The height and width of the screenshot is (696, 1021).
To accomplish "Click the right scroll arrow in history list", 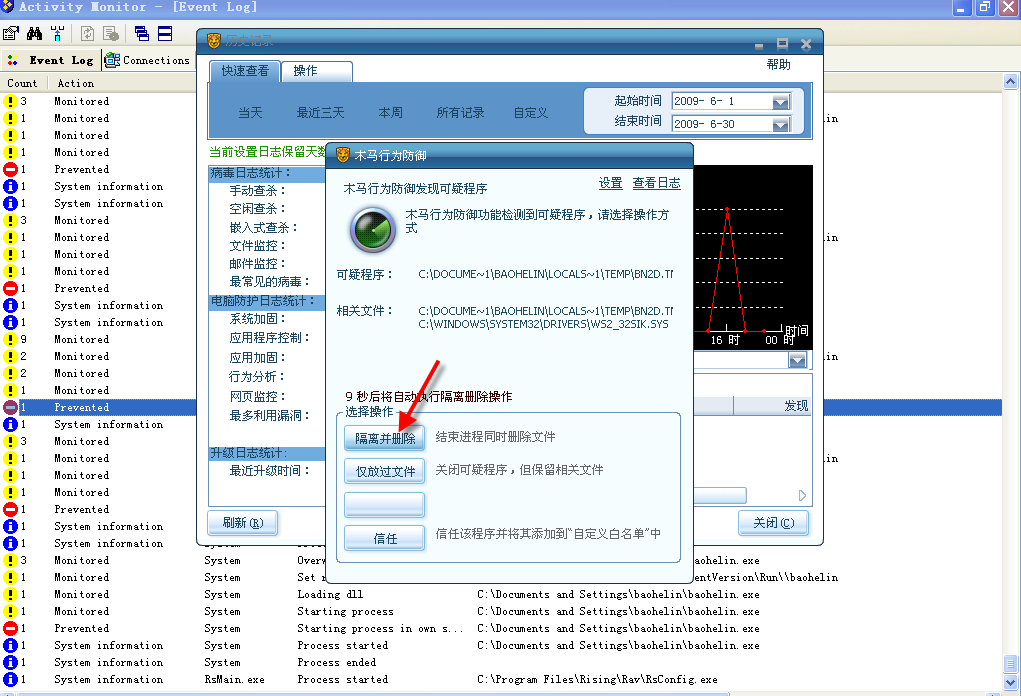I will point(802,495).
